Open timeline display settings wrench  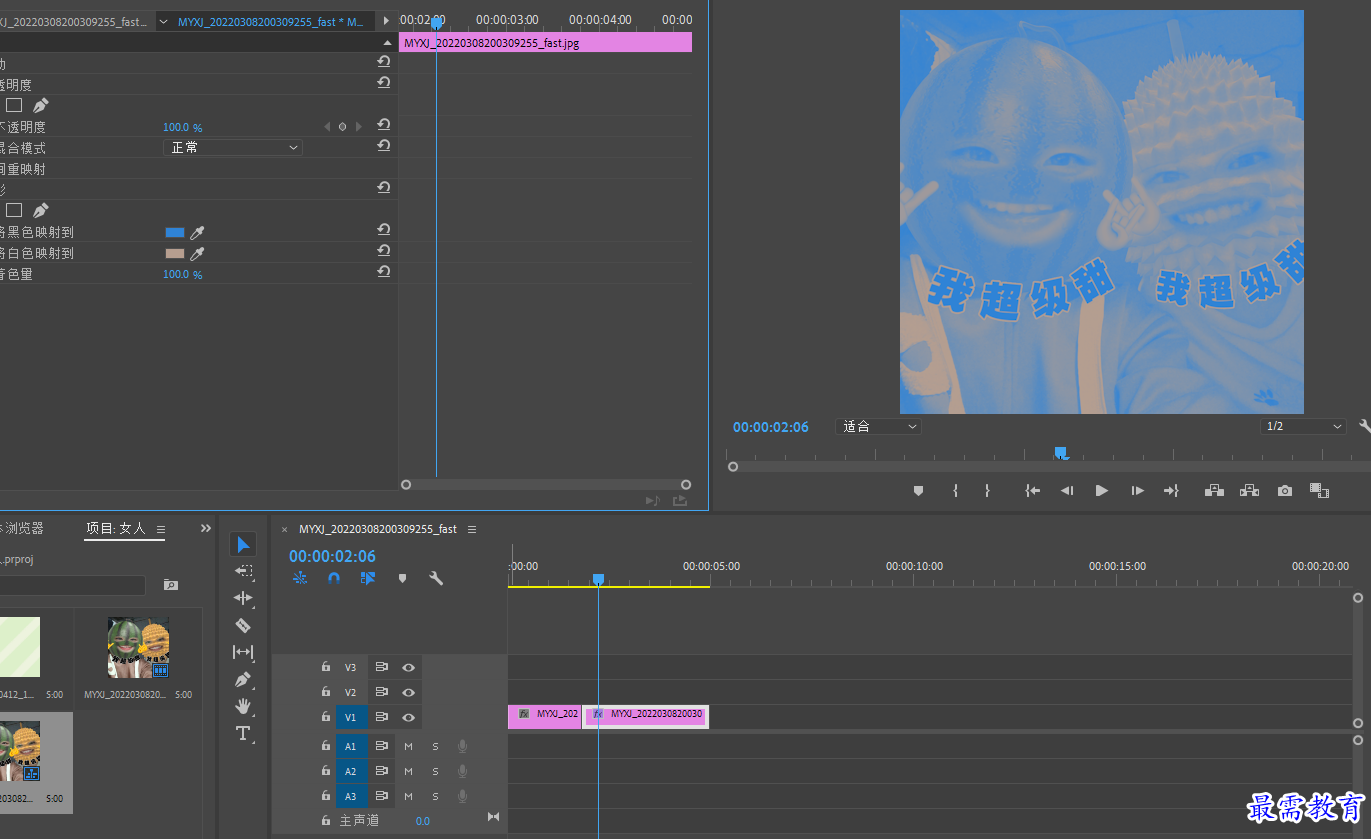pos(436,578)
